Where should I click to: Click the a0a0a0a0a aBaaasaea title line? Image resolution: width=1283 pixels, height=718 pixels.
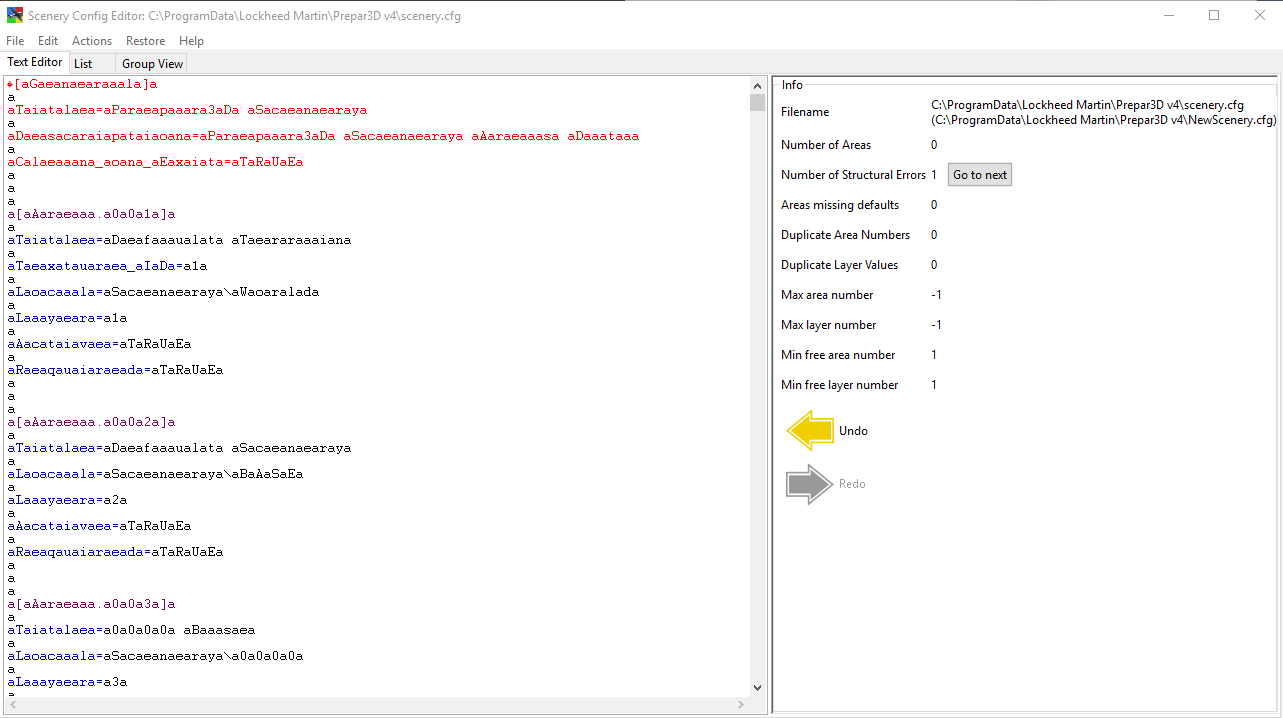131,630
